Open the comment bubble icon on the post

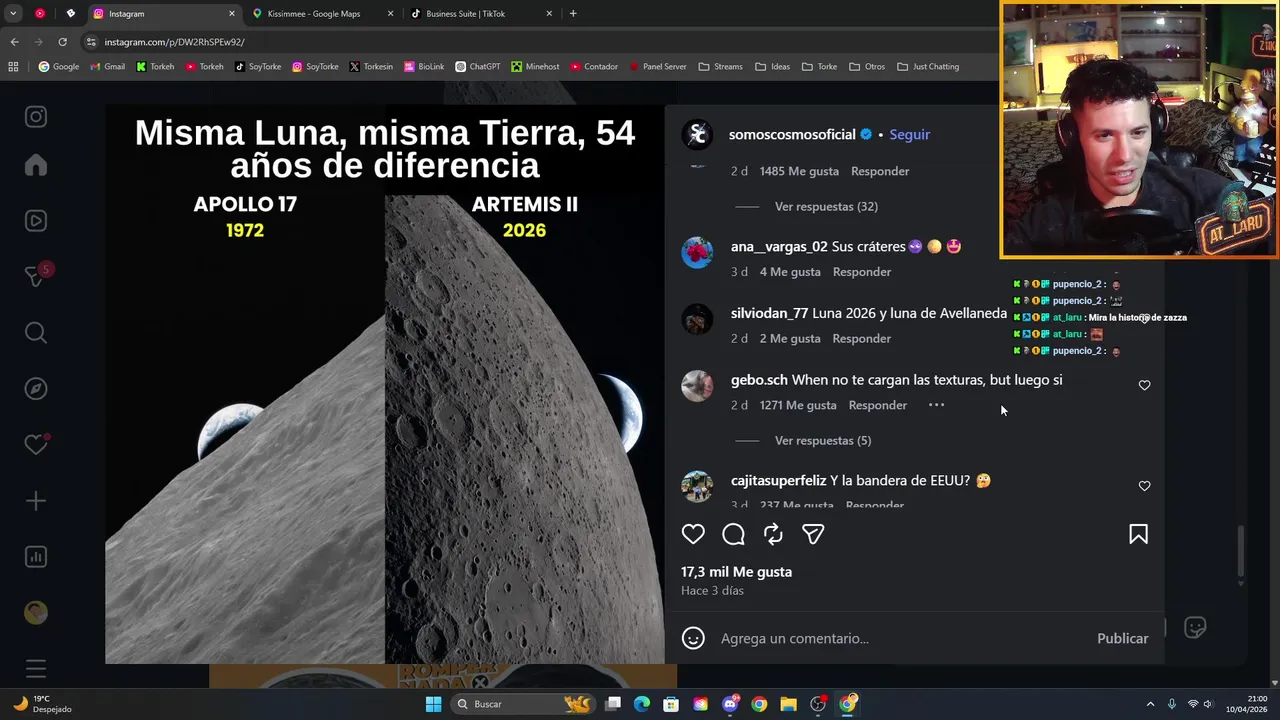click(x=733, y=534)
